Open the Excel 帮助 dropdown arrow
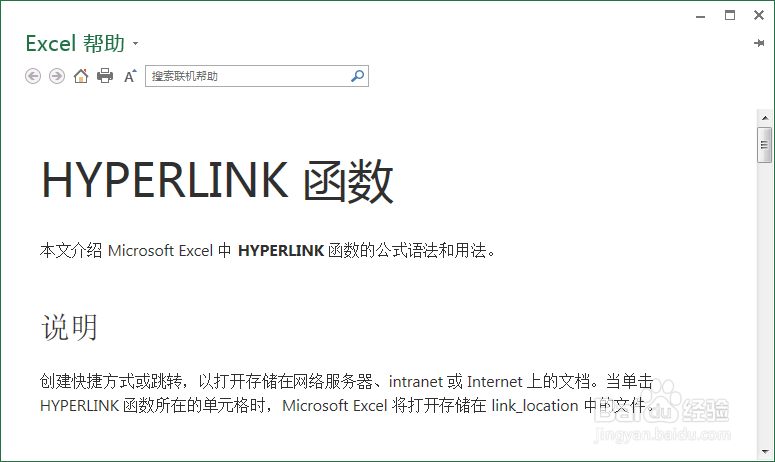Image resolution: width=775 pixels, height=462 pixels. [x=135, y=44]
